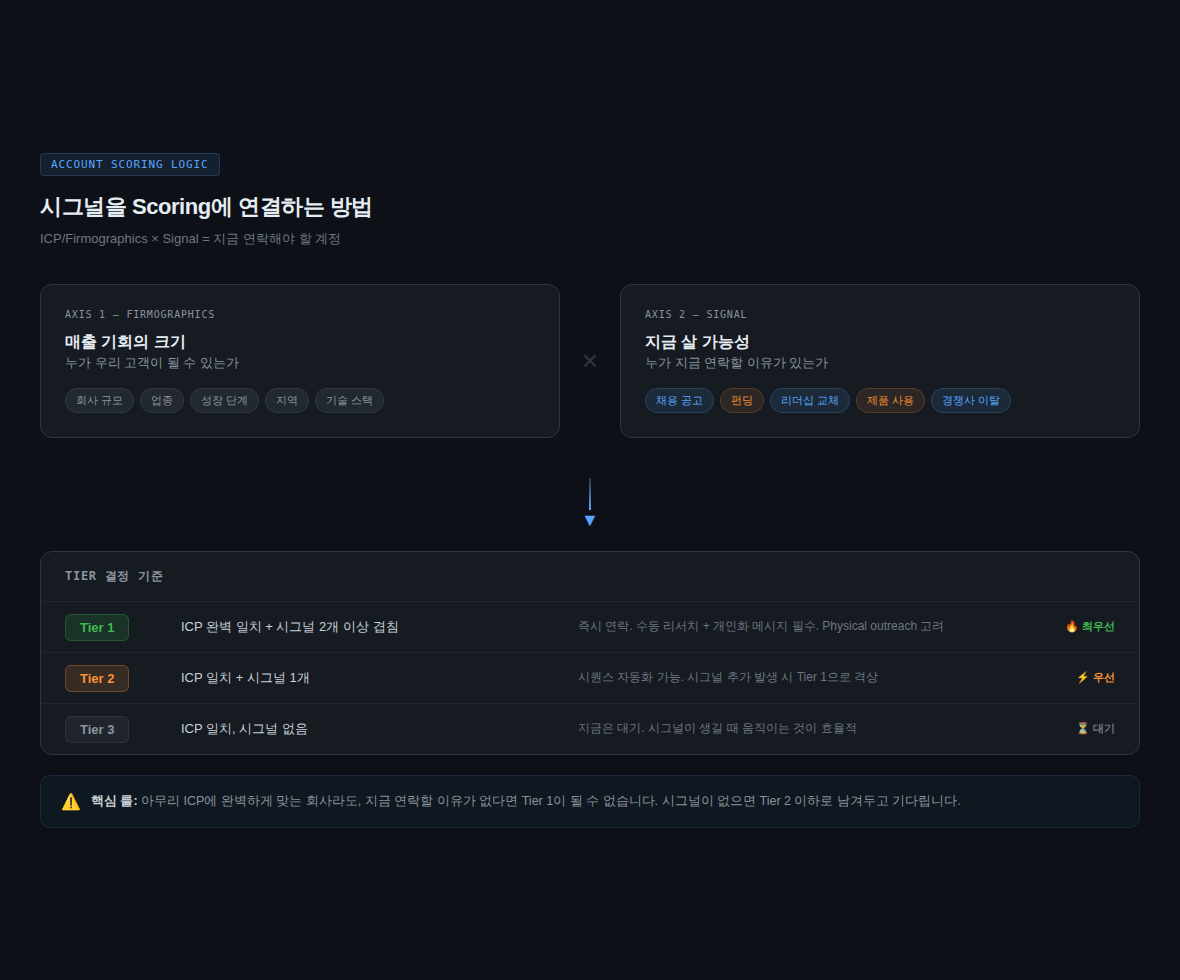Select the orange 펀딩 signal tag
The height and width of the screenshot is (980, 1180).
pos(742,401)
